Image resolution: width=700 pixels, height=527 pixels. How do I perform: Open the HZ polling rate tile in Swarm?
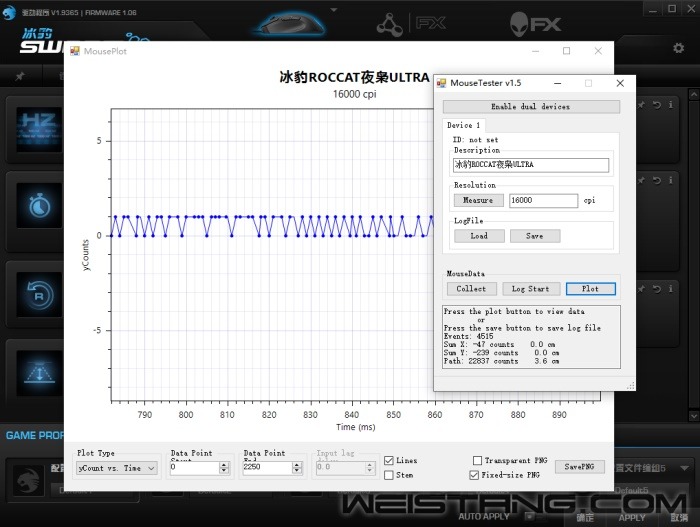tap(39, 130)
